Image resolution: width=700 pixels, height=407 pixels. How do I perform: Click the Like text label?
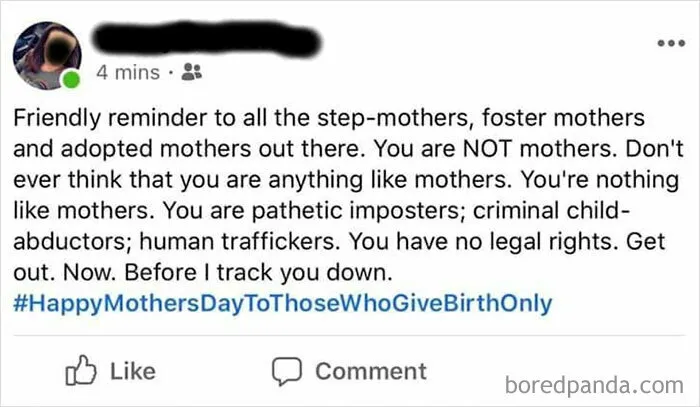[x=133, y=371]
